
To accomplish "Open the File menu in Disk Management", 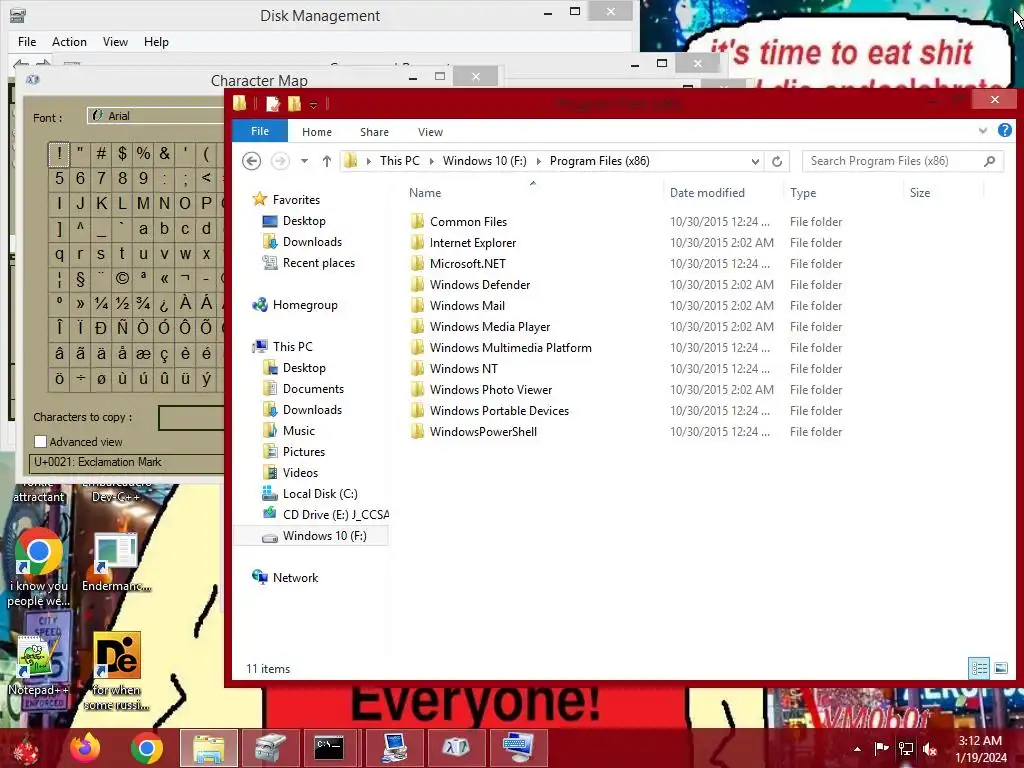I will click(27, 42).
